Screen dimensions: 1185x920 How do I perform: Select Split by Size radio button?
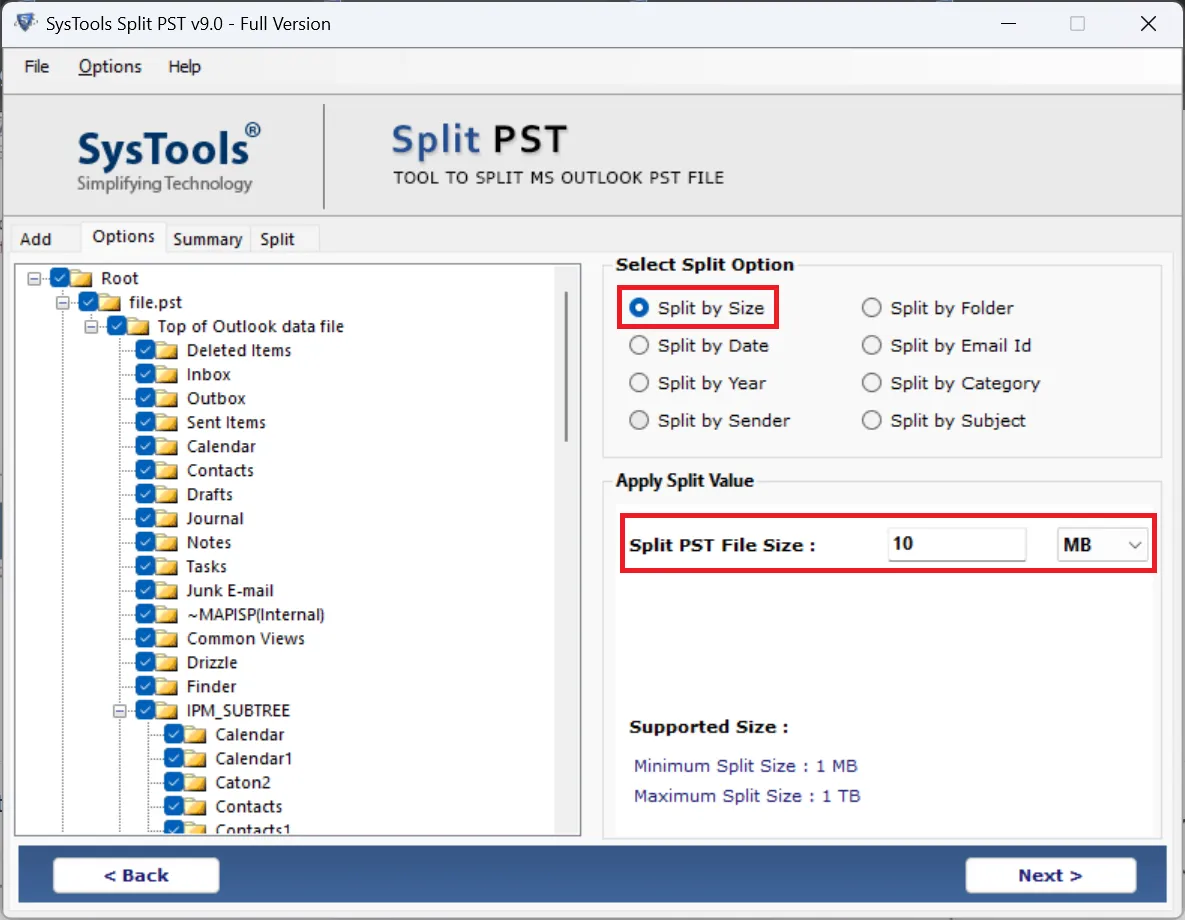[x=639, y=308]
